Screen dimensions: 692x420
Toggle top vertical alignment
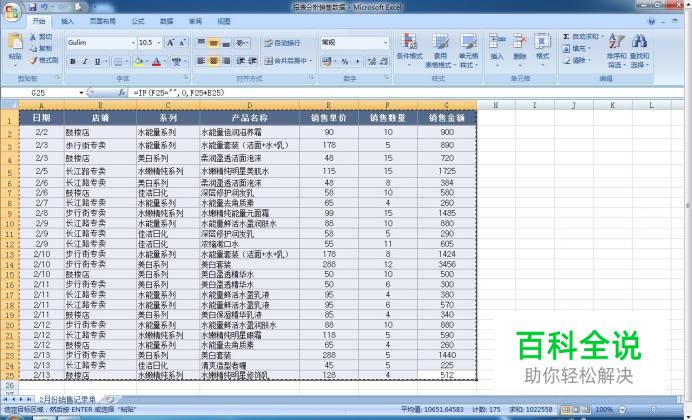(x=201, y=43)
